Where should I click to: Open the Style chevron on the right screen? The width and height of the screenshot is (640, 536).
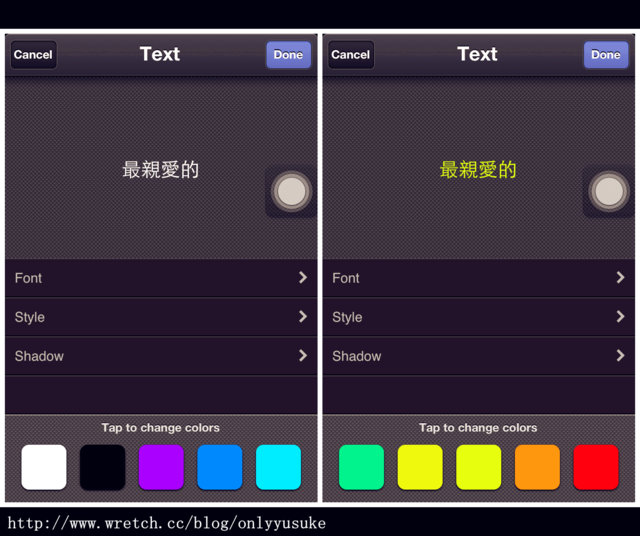pyautogui.click(x=620, y=316)
